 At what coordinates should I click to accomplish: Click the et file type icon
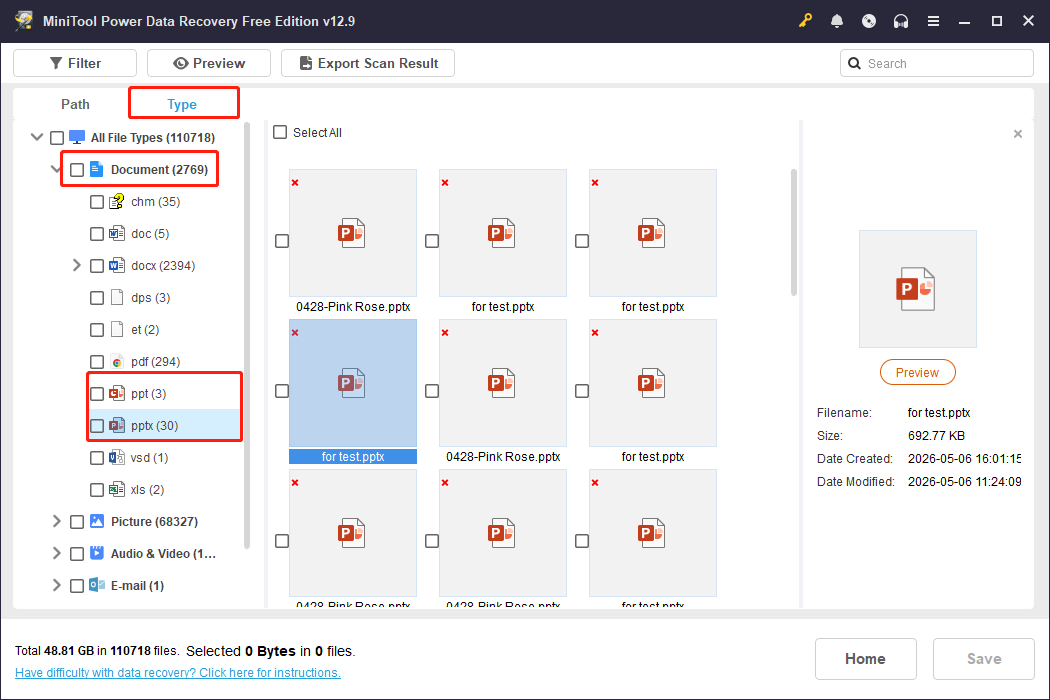pos(117,330)
